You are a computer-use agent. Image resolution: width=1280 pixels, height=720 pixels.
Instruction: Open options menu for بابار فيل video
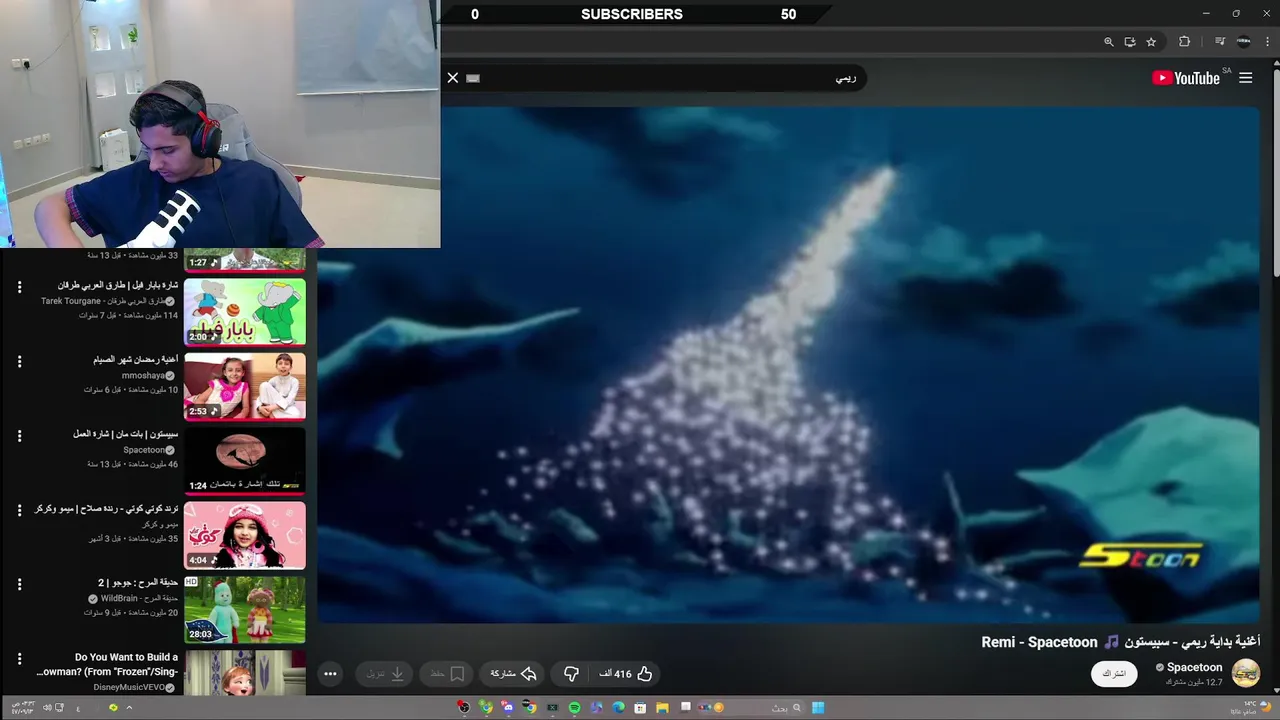coord(19,287)
